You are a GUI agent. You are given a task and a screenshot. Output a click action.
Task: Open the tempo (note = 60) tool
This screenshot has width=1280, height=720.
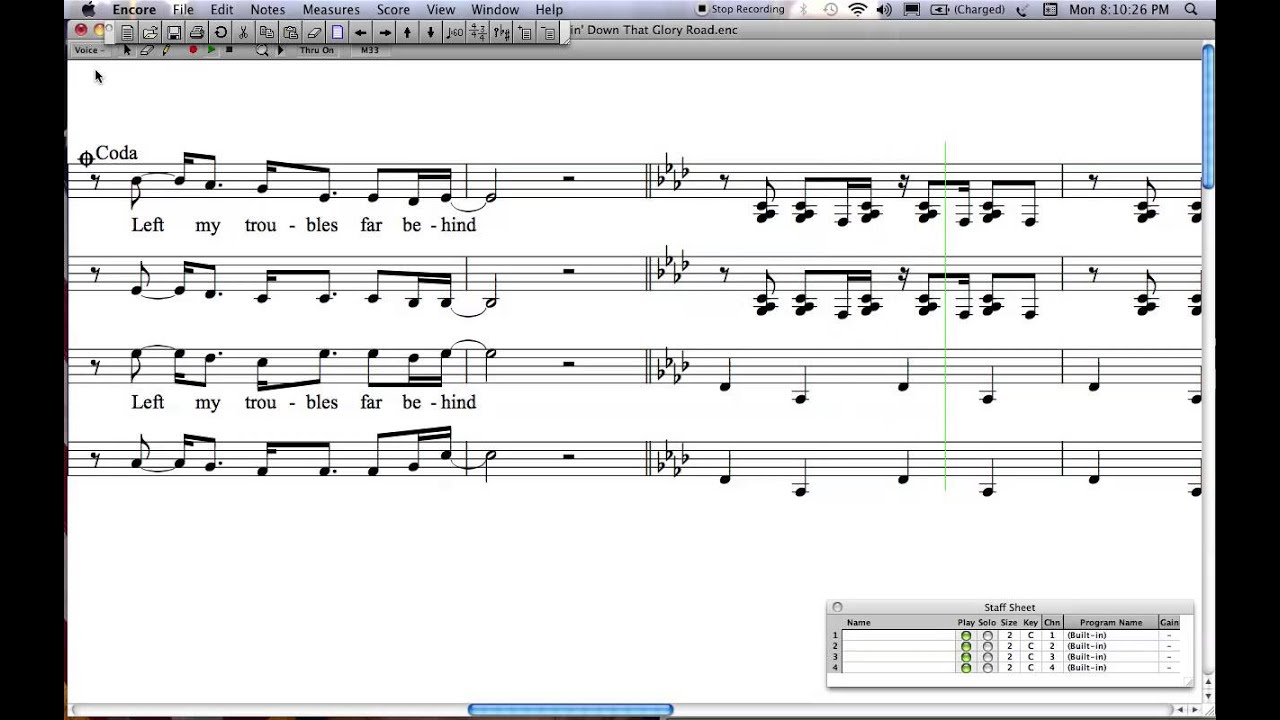pyautogui.click(x=455, y=32)
